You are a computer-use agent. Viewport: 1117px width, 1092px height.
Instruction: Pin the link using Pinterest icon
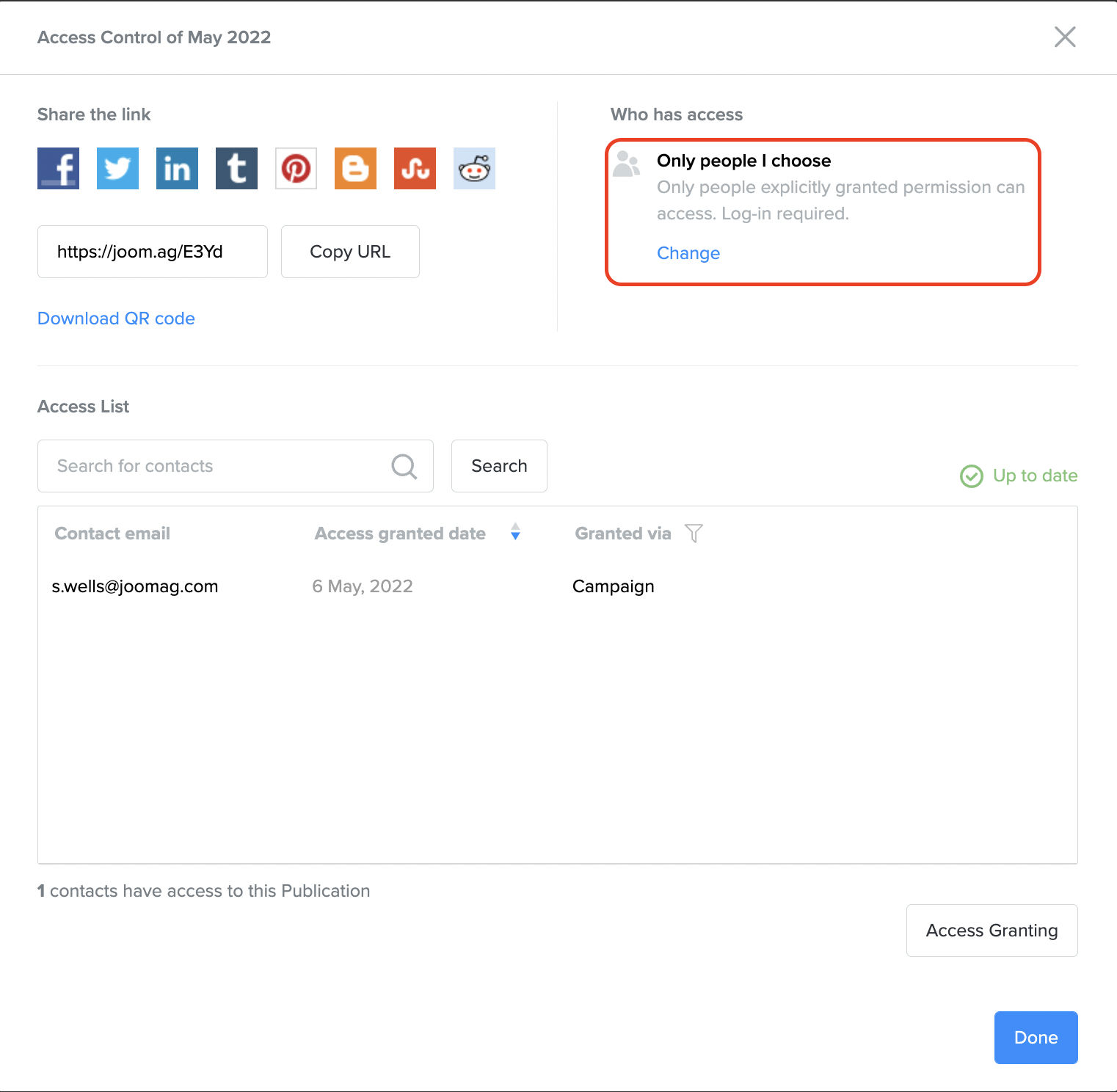pos(296,168)
